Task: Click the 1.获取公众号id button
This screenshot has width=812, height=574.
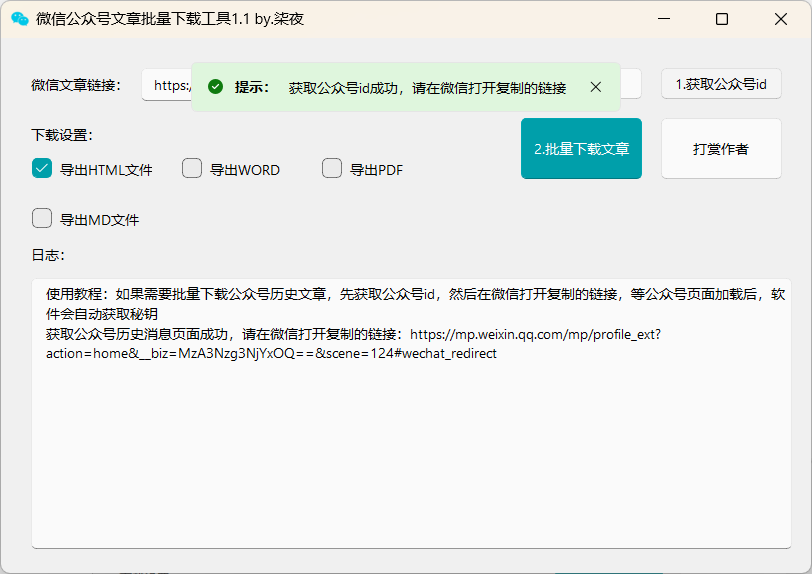Action: coord(721,84)
